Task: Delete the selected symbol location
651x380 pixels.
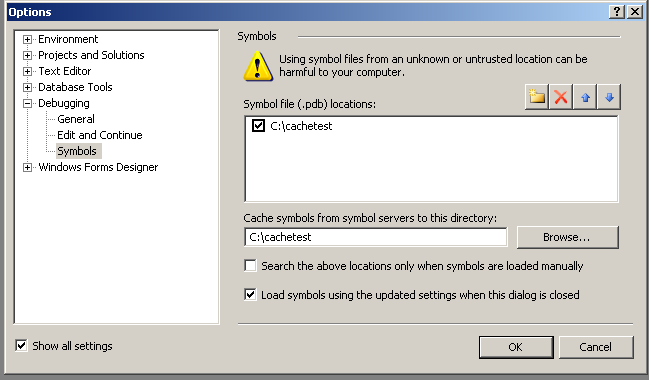Action: click(561, 97)
